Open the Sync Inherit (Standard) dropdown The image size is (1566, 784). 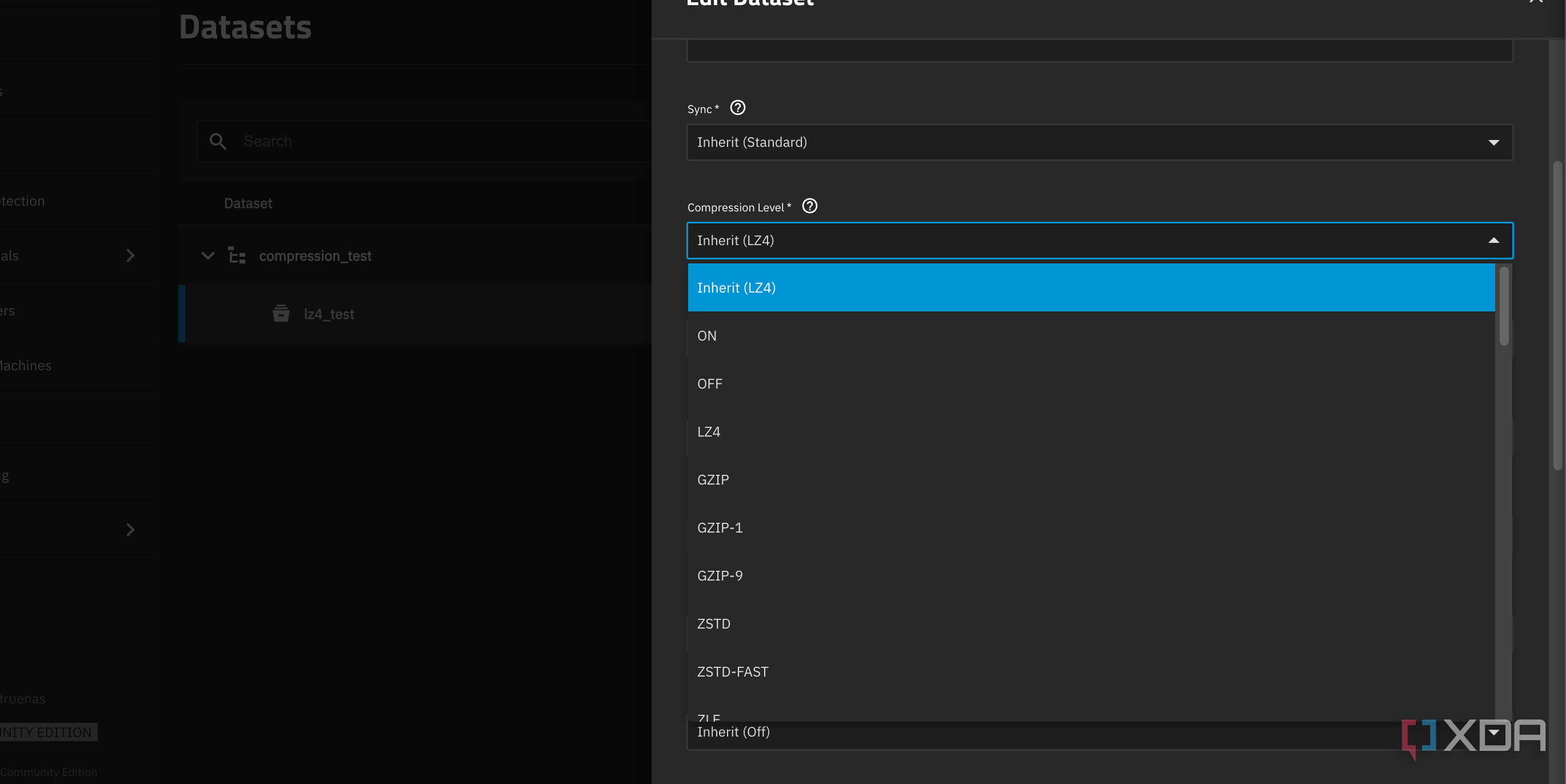click(x=1100, y=142)
